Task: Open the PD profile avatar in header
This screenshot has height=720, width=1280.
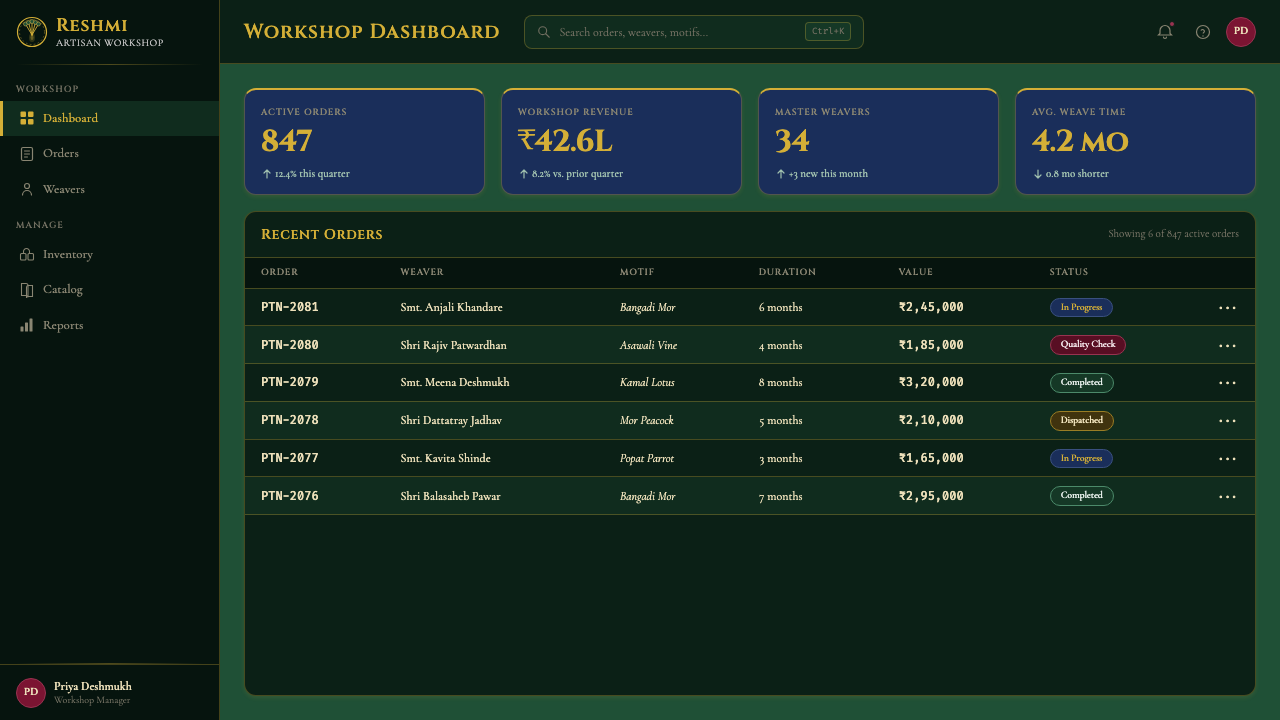Action: pos(1241,32)
